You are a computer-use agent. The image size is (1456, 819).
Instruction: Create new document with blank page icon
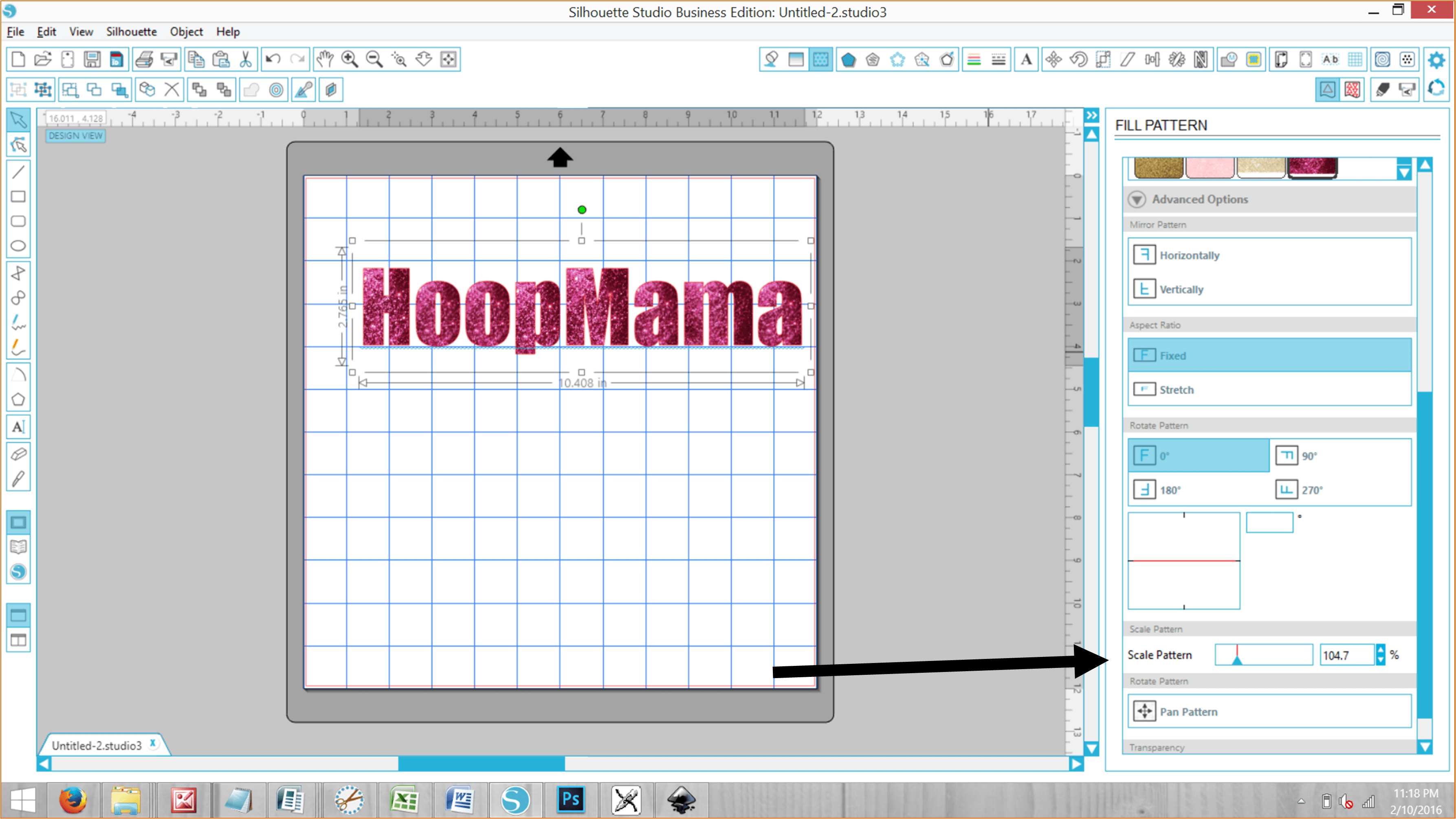pos(18,59)
